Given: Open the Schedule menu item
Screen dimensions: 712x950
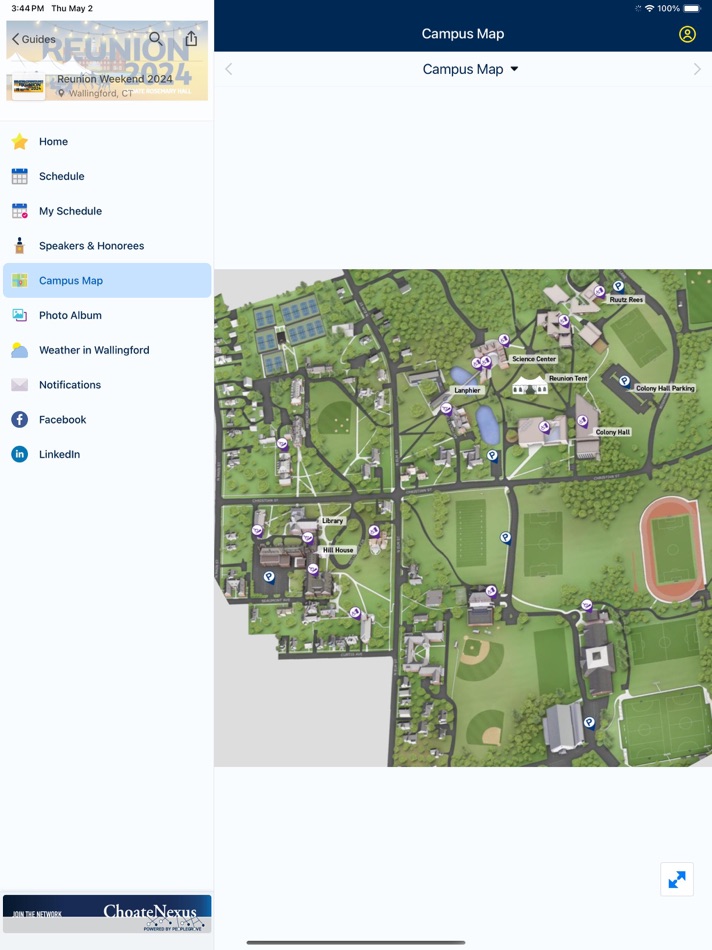Looking at the screenshot, I should click(107, 176).
